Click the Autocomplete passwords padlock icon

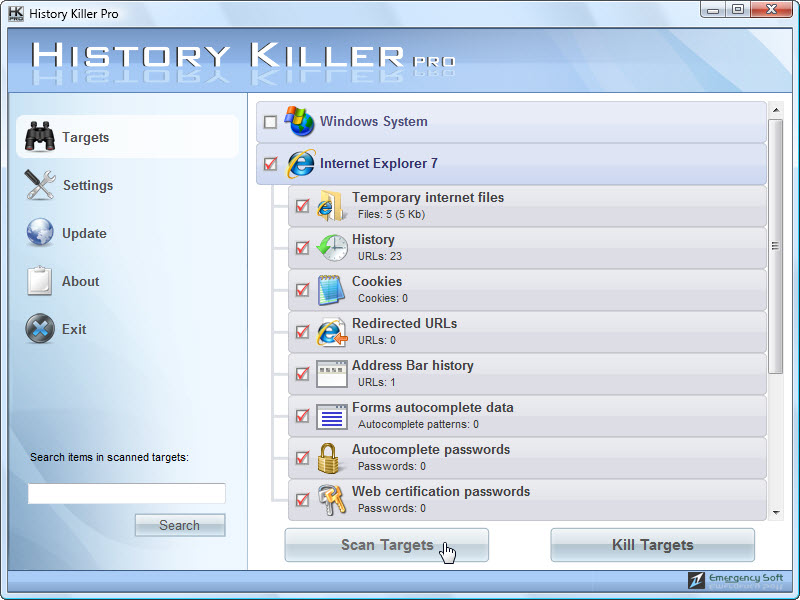[x=331, y=458]
